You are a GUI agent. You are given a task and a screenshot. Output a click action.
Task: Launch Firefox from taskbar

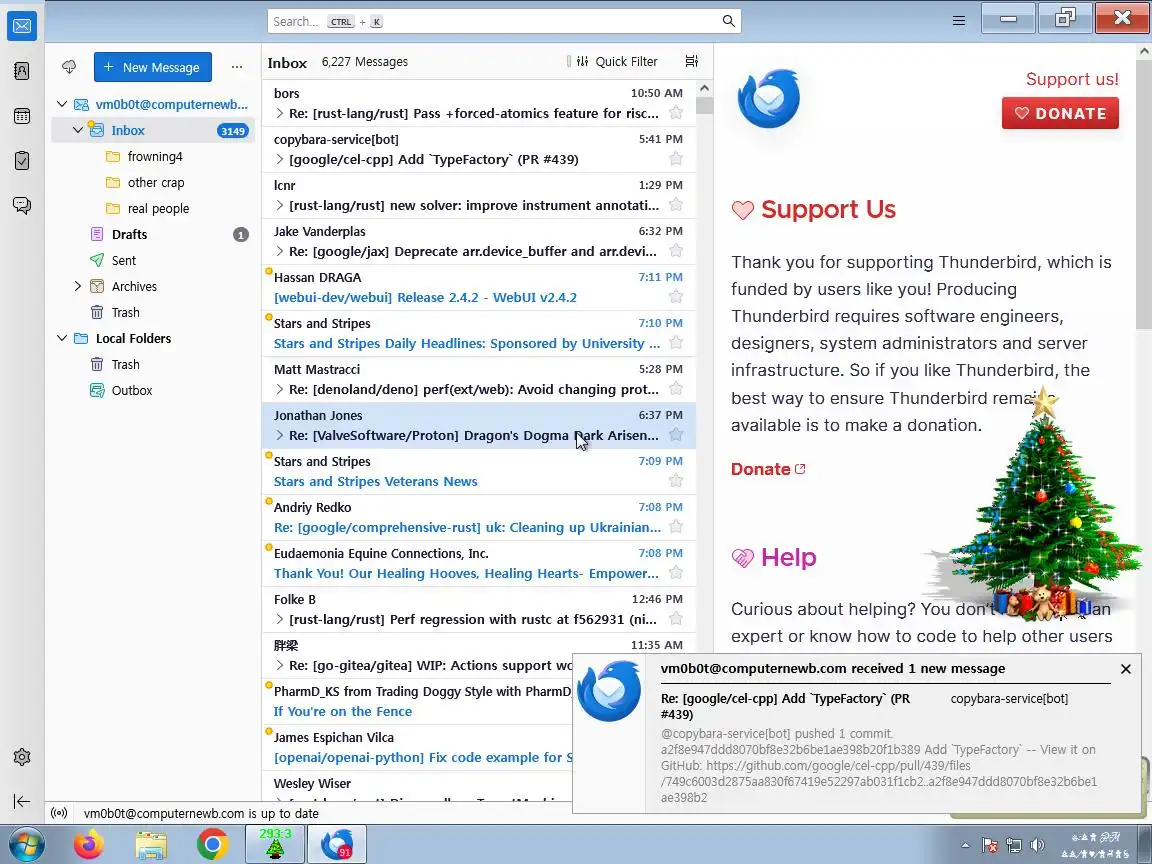[89, 845]
